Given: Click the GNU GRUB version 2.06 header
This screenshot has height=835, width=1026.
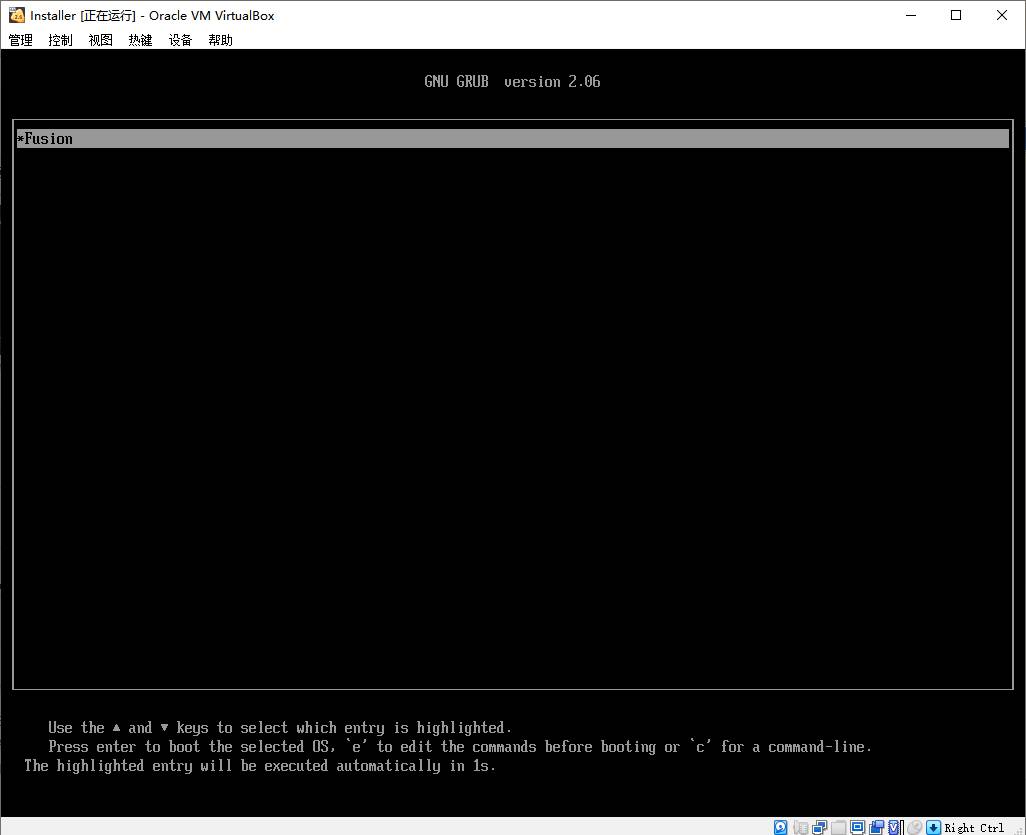Looking at the screenshot, I should (512, 82).
